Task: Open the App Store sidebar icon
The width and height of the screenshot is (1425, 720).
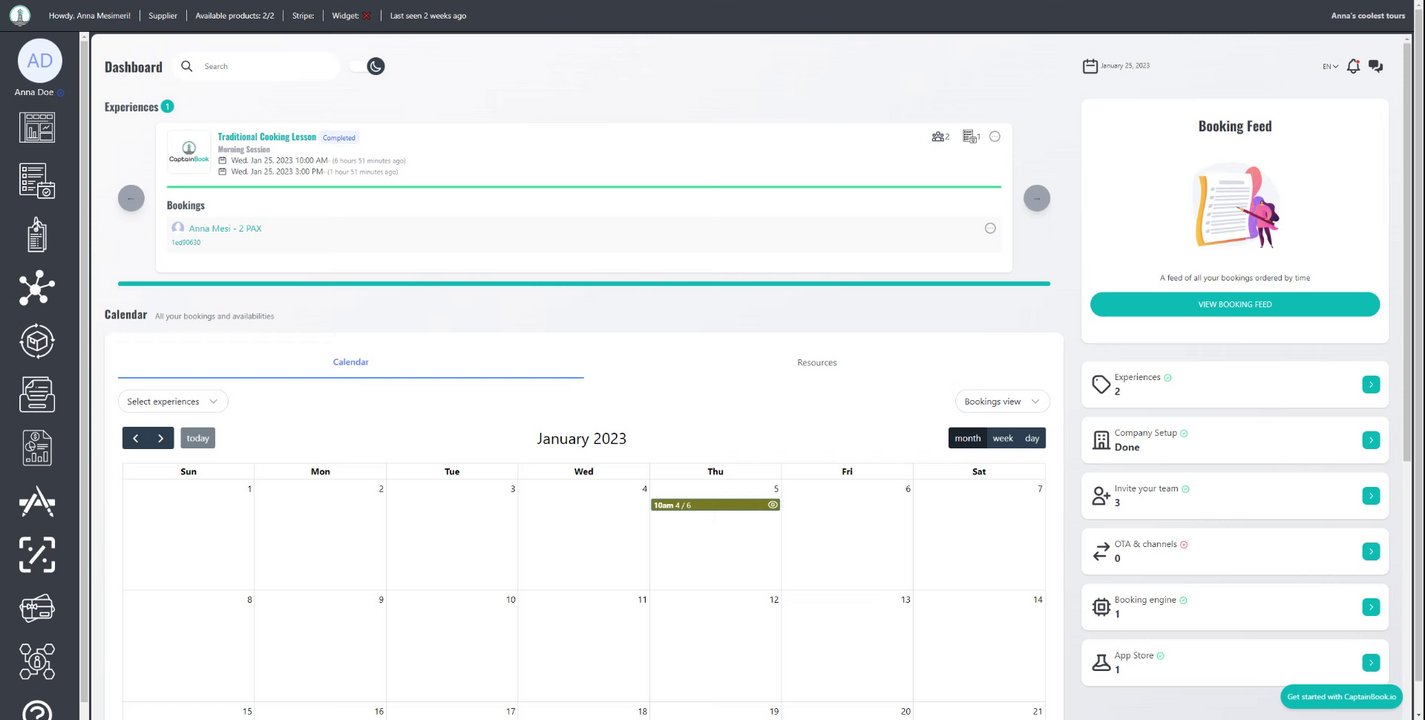Action: 37,501
